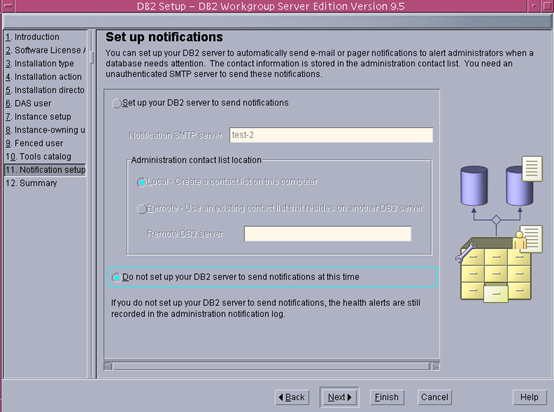Click the Notification SMTP server field

coord(331,135)
